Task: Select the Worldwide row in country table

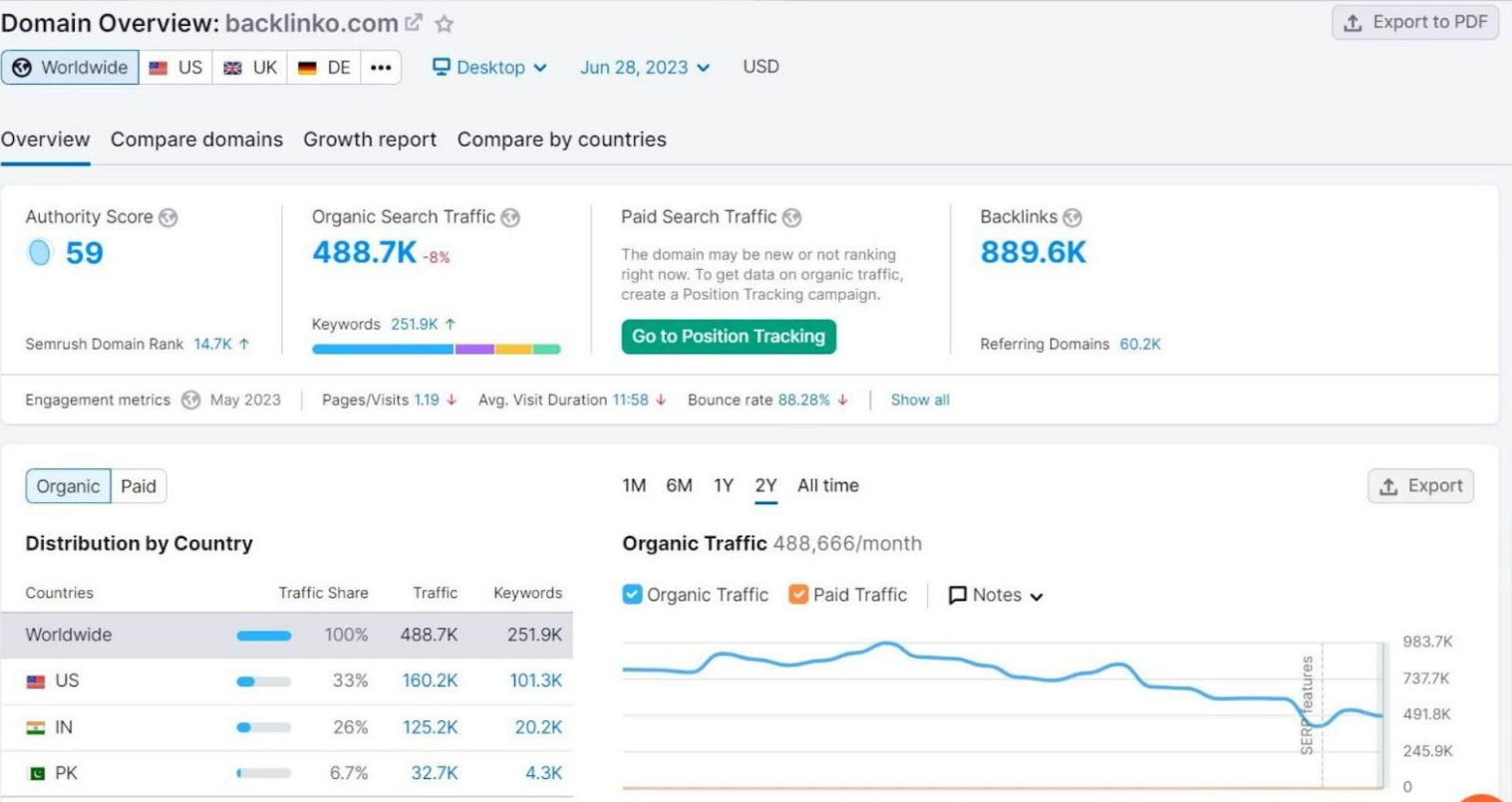Action: coord(287,635)
